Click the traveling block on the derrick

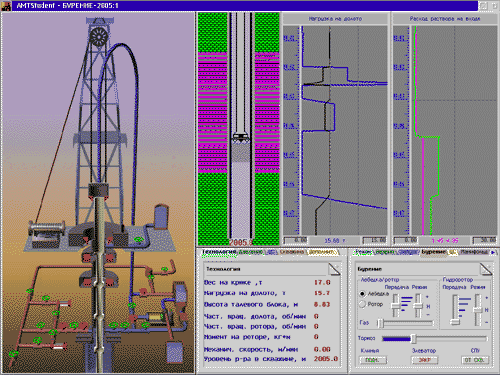point(98,190)
